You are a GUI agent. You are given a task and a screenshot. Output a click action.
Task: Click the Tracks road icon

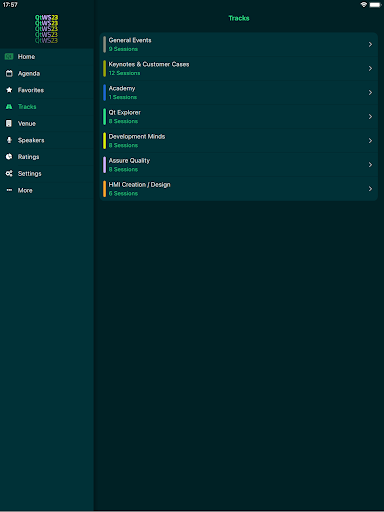click(x=9, y=107)
